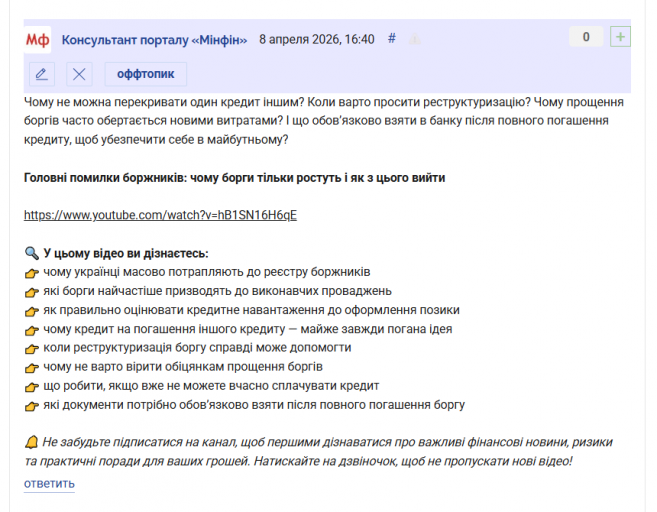Open the # permalink of the comment

coord(392,39)
